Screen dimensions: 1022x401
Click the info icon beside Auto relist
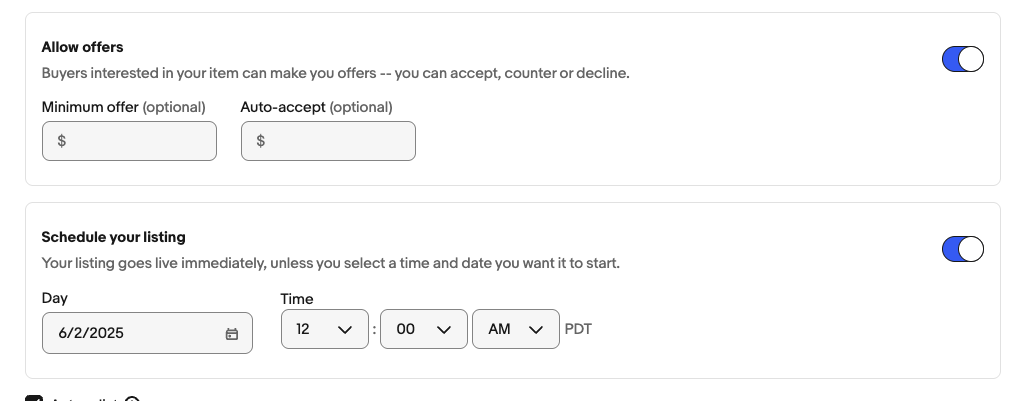[132, 398]
